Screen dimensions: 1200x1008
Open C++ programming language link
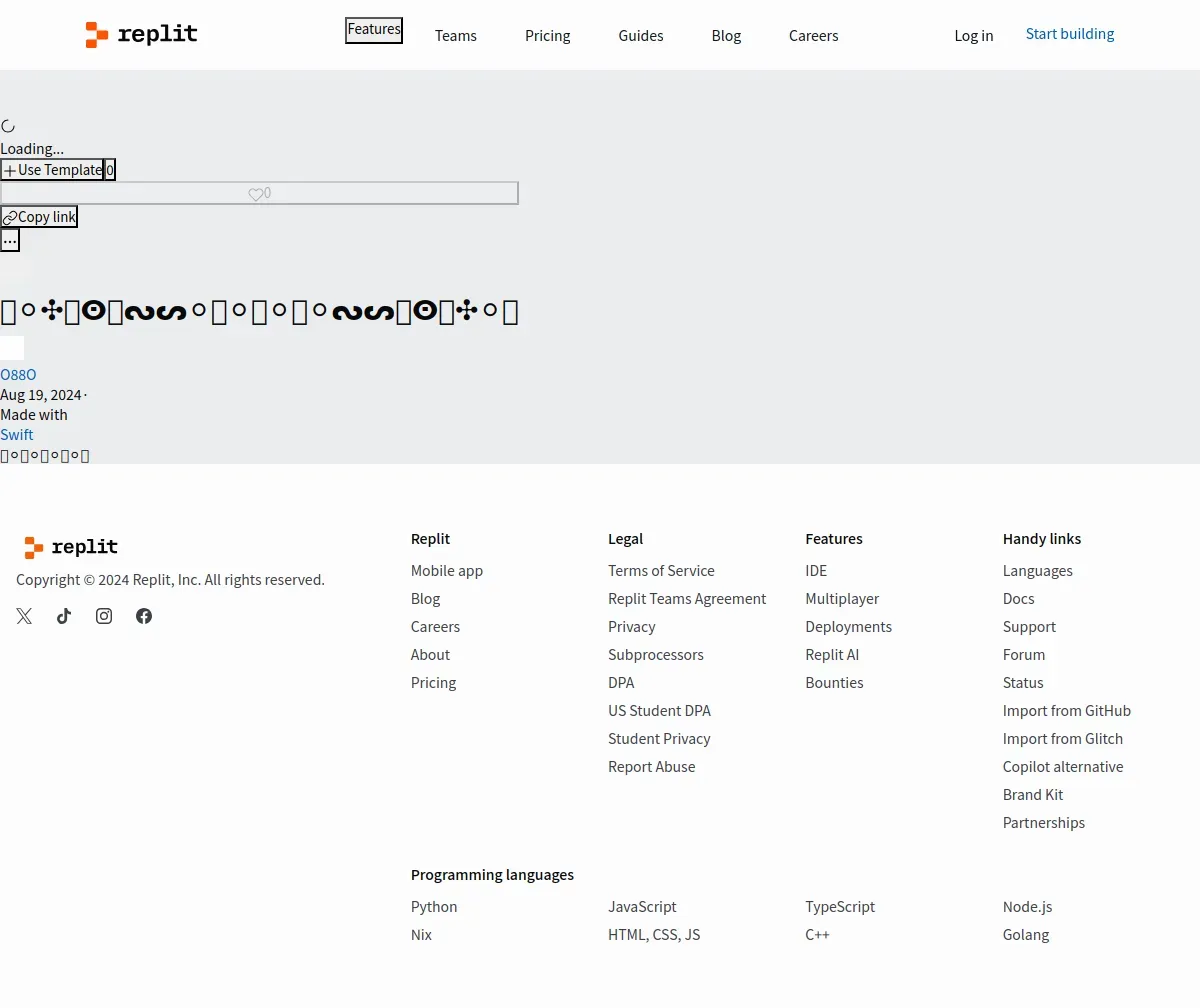[818, 935]
